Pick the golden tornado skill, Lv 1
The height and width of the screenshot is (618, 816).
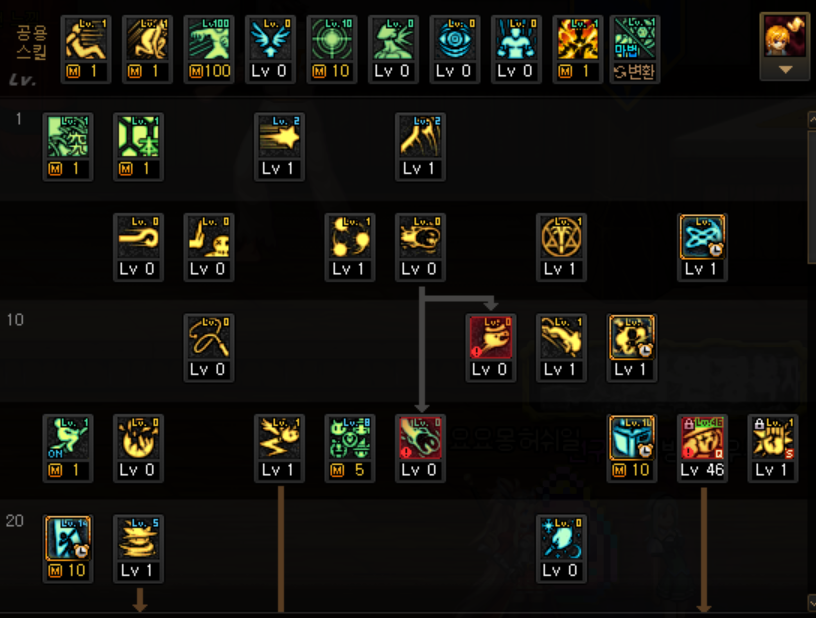coord(138,548)
